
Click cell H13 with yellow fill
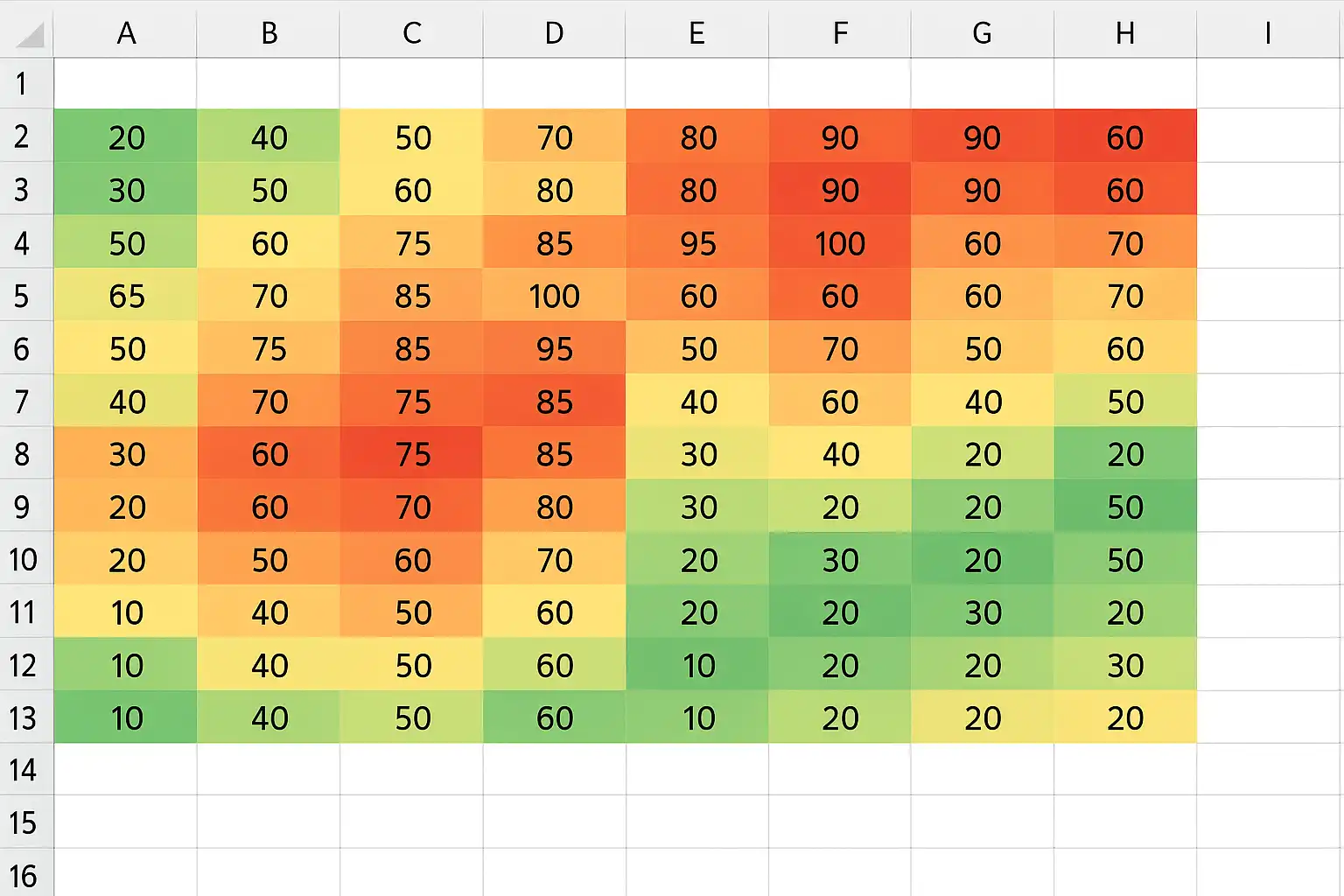(x=1125, y=717)
